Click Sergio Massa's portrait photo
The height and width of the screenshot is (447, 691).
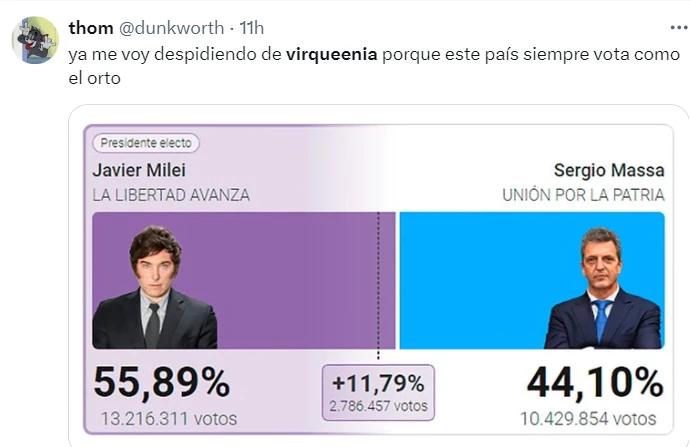point(601,290)
